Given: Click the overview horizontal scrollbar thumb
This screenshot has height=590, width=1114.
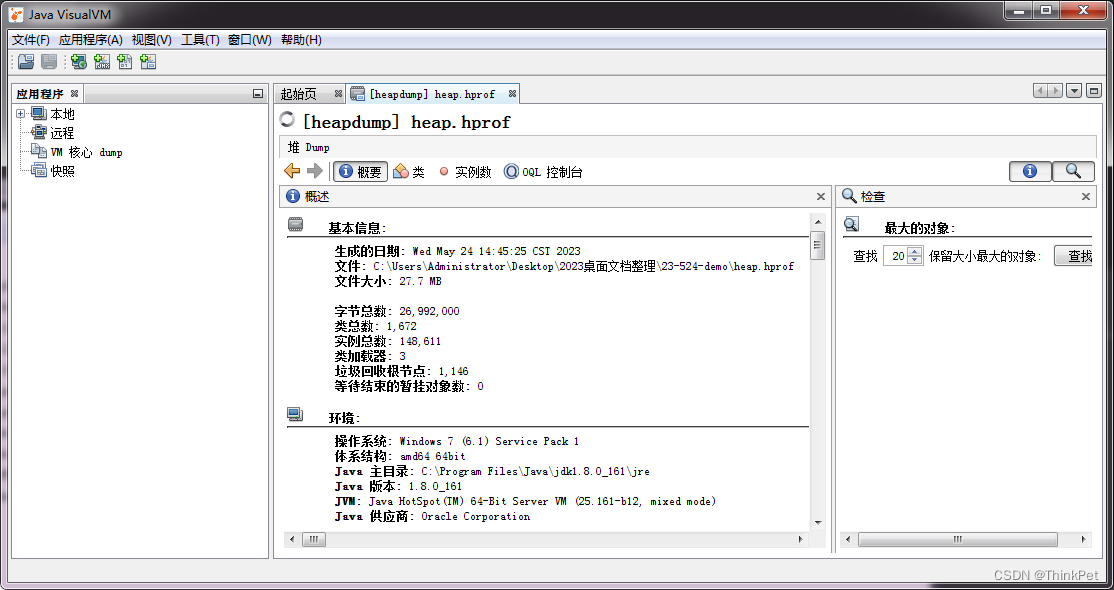Looking at the screenshot, I should click(x=313, y=540).
